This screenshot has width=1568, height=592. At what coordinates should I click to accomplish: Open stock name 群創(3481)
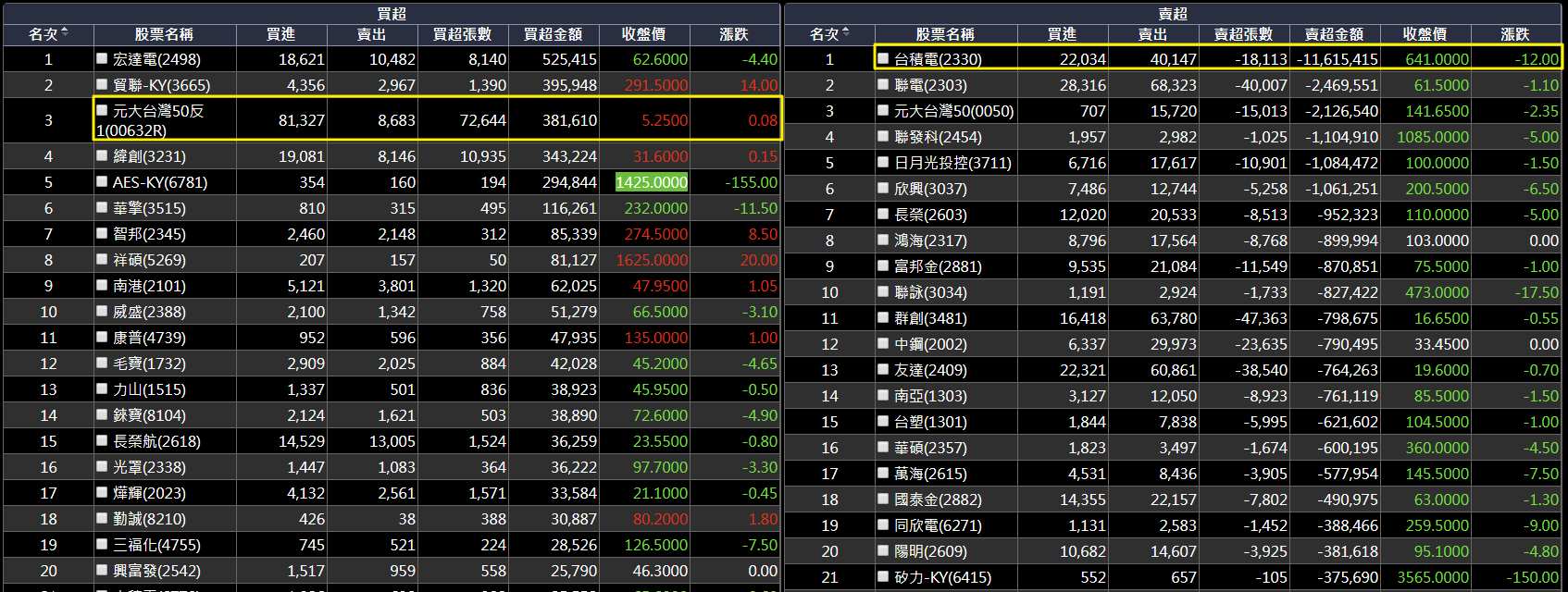tap(930, 318)
